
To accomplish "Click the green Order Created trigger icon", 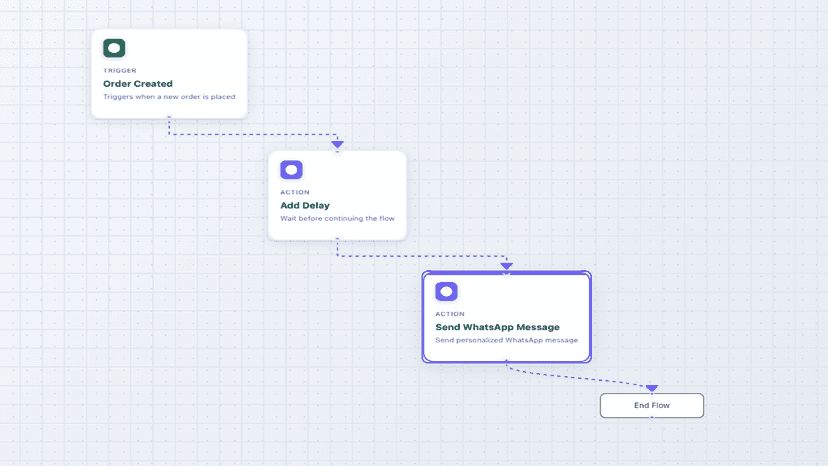I will point(114,48).
